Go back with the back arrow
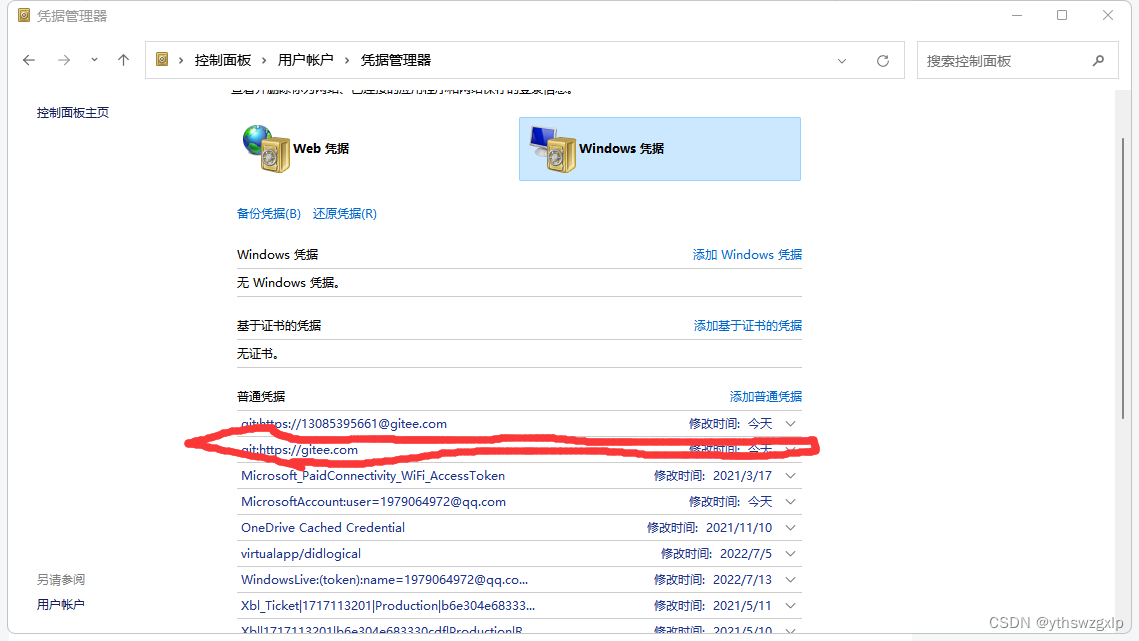 tap(29, 60)
